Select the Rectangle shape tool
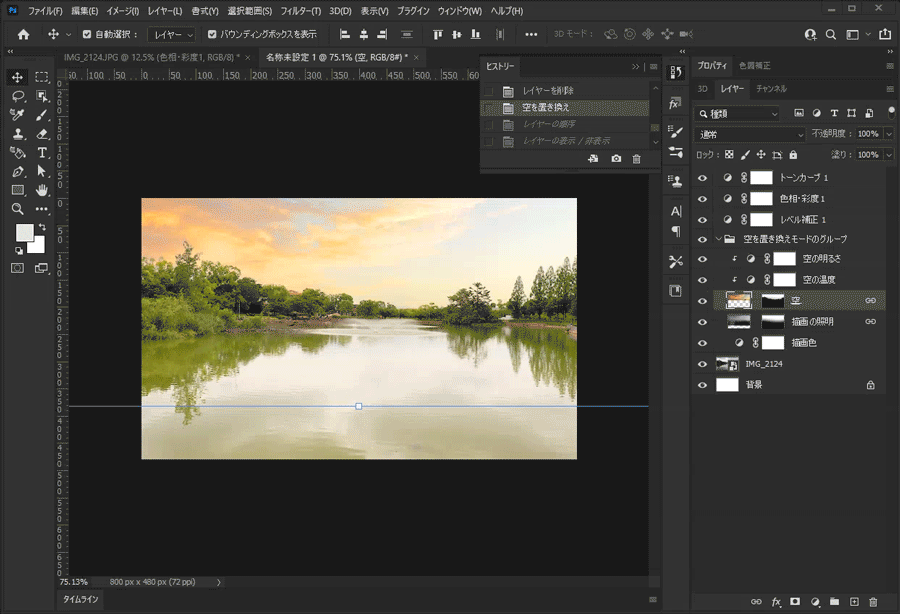Screen dimensions: 900x614 tap(18, 190)
